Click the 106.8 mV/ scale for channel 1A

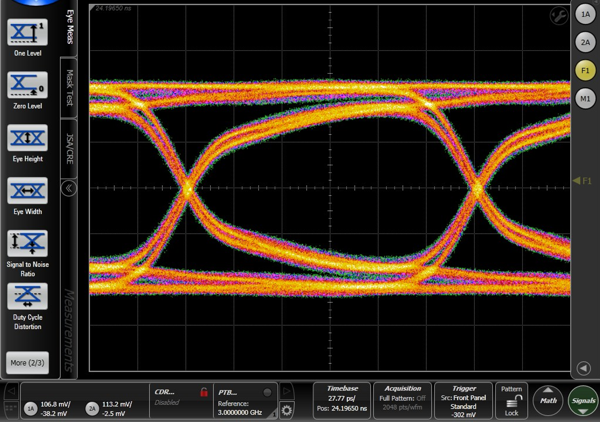pyautogui.click(x=55, y=404)
